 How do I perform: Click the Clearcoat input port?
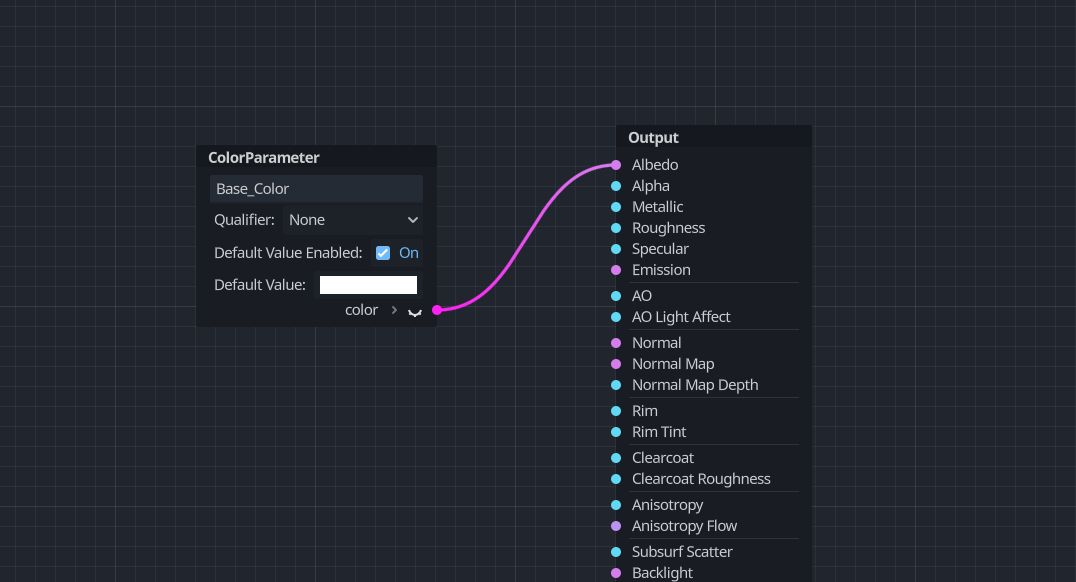pyautogui.click(x=616, y=458)
